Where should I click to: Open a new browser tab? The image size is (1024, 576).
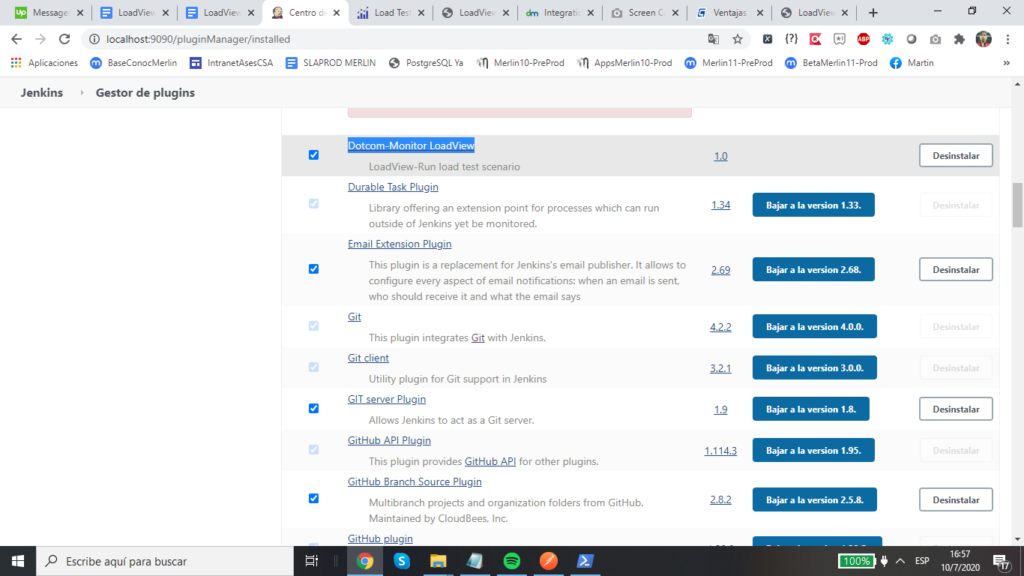(873, 12)
